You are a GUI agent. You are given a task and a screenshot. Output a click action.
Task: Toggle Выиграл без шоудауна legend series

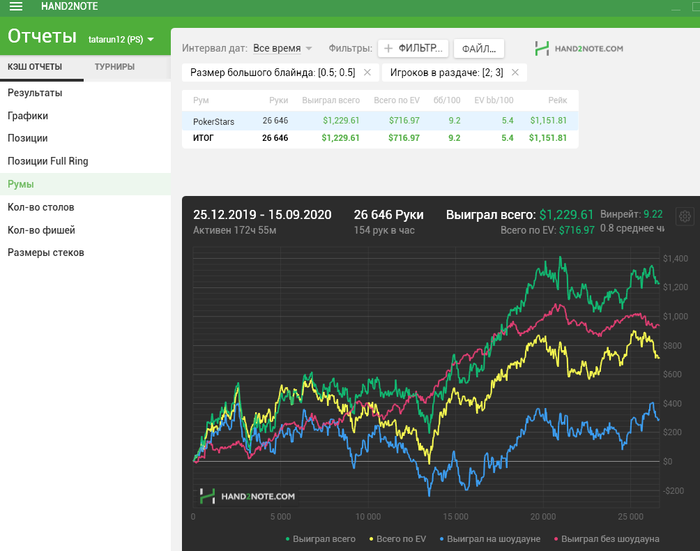point(606,539)
